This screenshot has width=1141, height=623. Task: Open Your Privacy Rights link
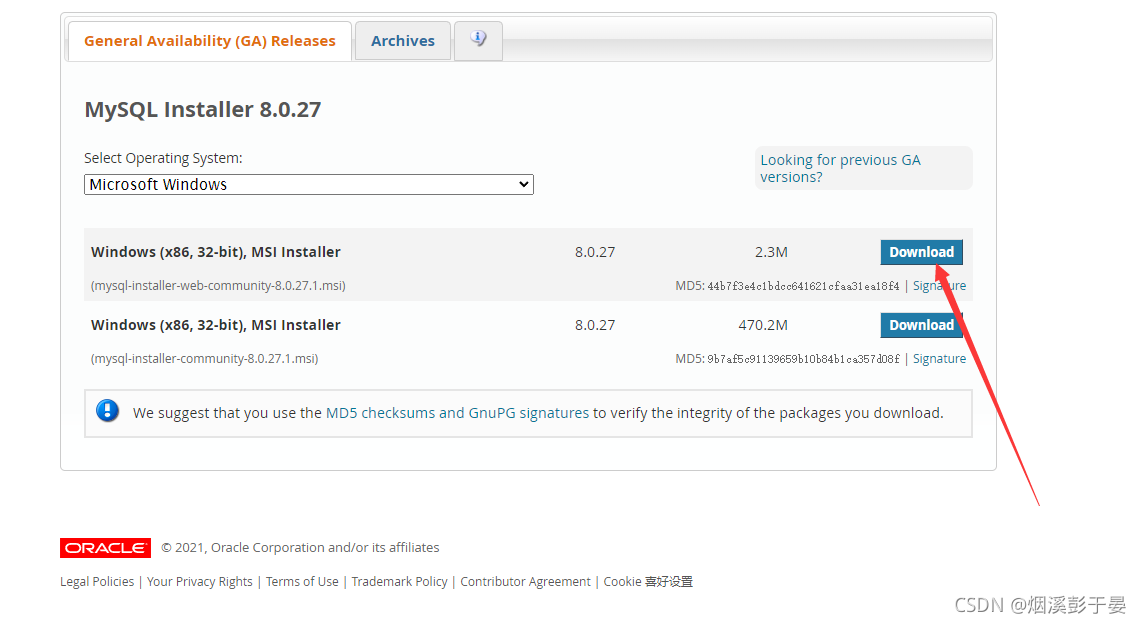click(199, 582)
